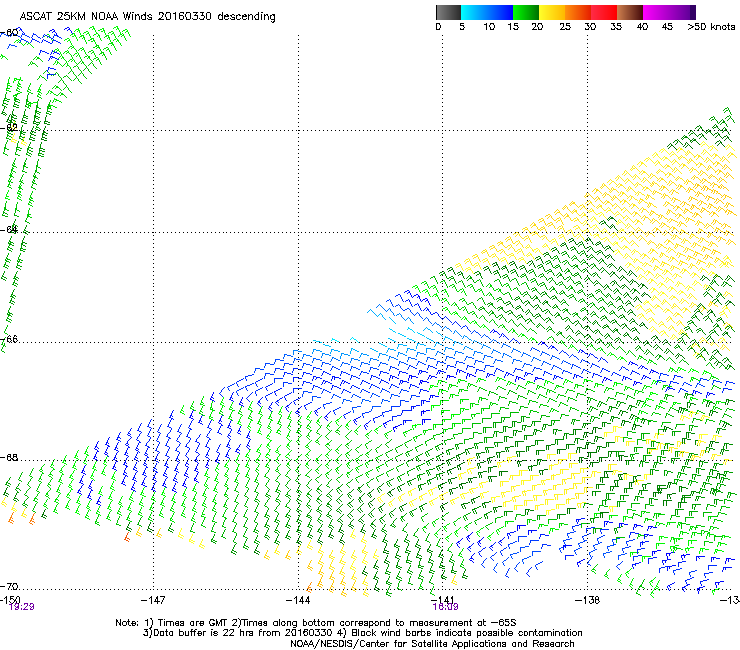Click the '-138' longitude axis label
740x650 pixels.
[588, 599]
